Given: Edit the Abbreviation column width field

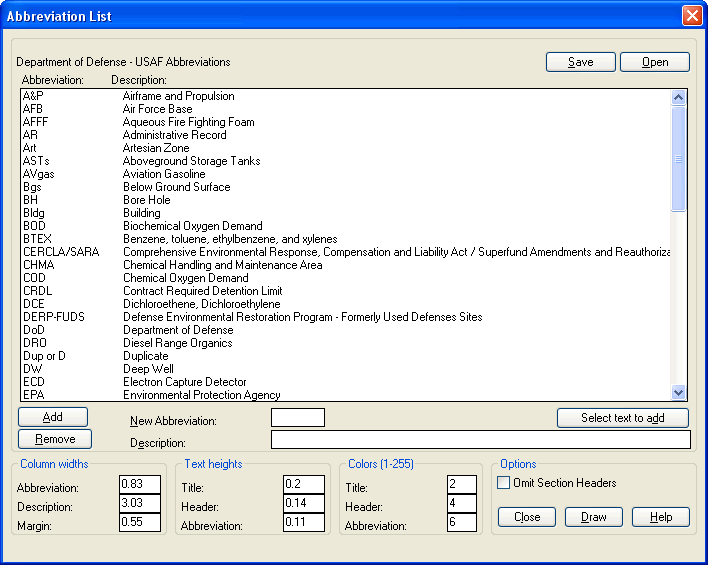Looking at the screenshot, I should tap(140, 484).
